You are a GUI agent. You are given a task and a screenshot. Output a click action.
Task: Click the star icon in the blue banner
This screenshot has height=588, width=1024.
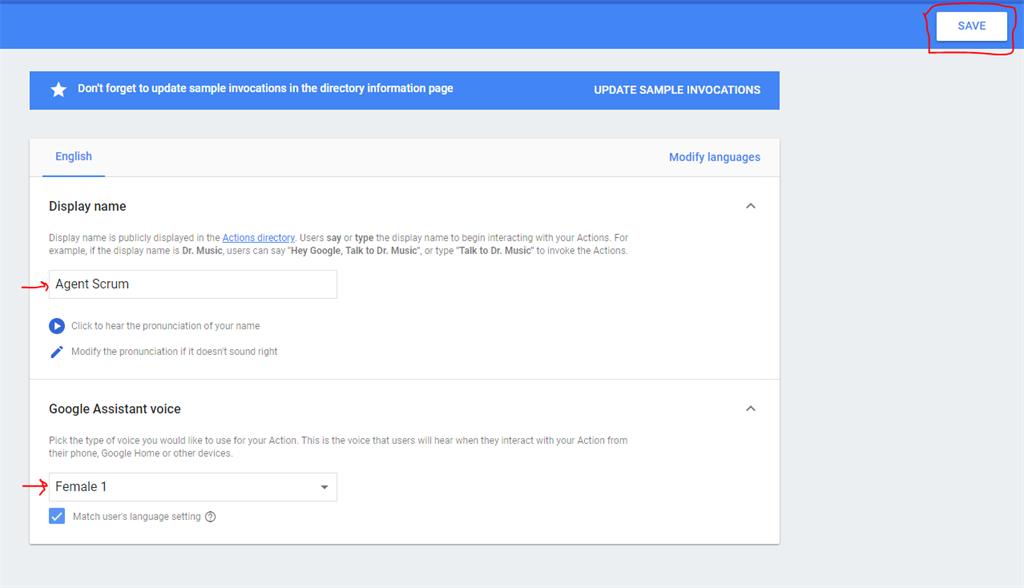[x=57, y=89]
